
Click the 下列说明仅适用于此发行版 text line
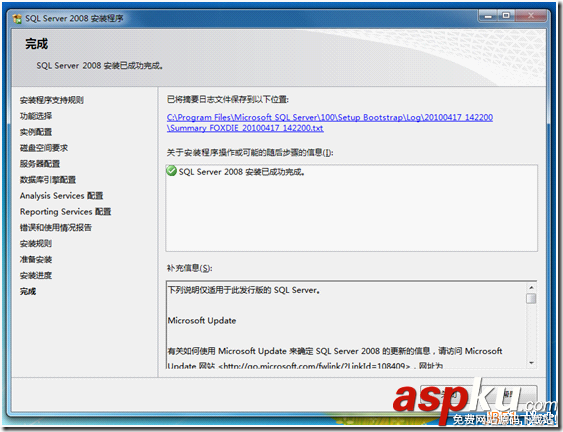click(244, 290)
